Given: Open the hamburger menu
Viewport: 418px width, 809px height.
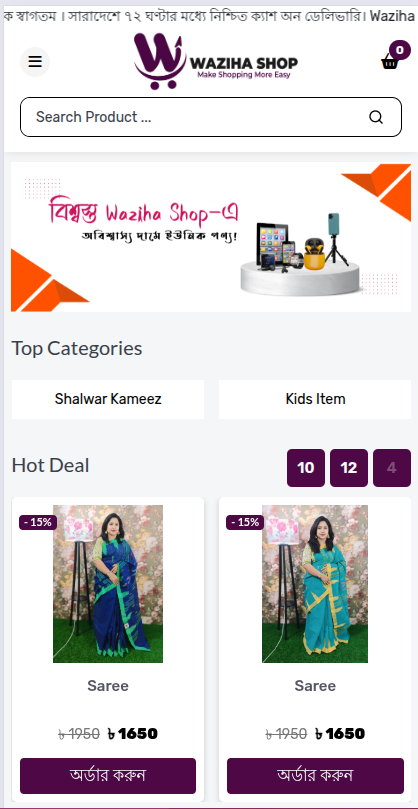Looking at the screenshot, I should [35, 62].
